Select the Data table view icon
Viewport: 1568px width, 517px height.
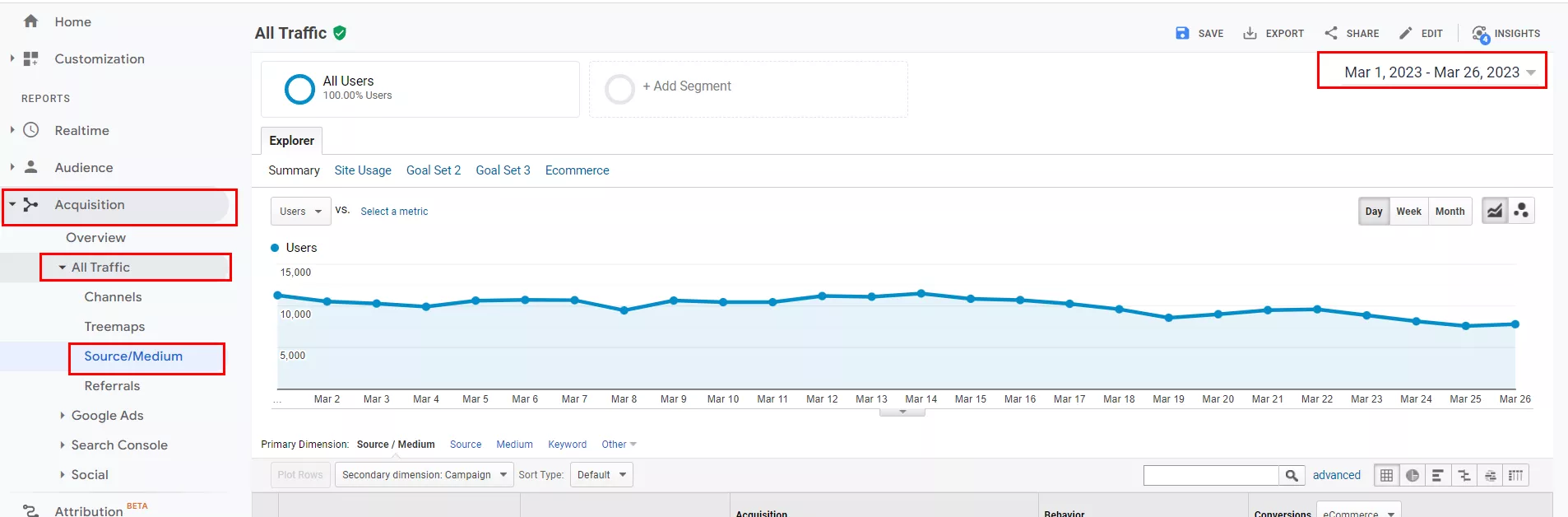(1386, 475)
